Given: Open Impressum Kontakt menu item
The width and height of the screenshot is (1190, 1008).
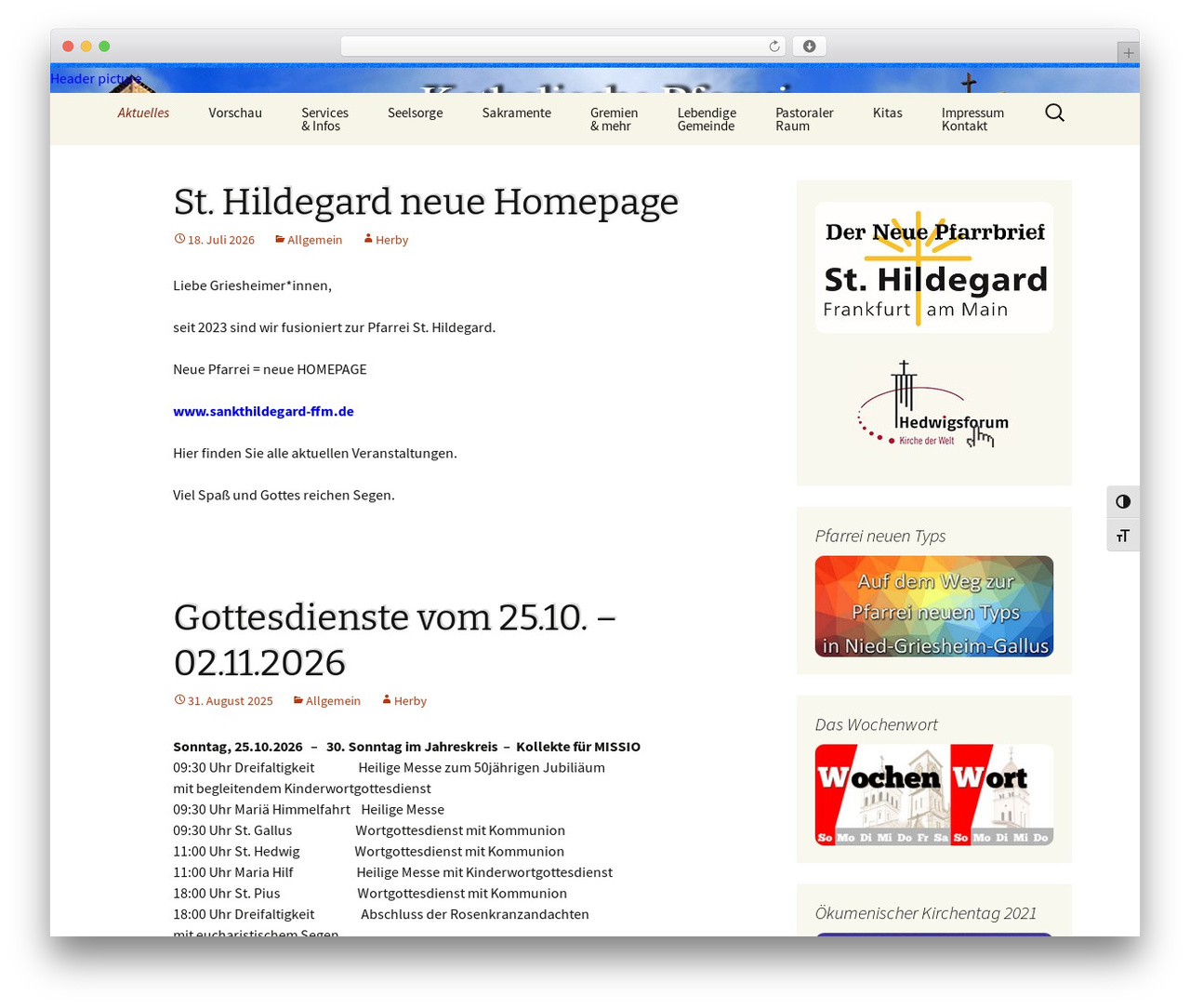Looking at the screenshot, I should point(972,119).
